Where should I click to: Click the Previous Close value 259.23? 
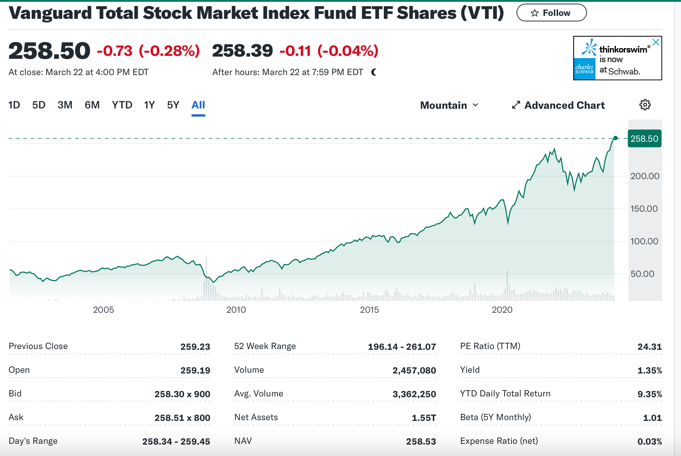pyautogui.click(x=195, y=347)
